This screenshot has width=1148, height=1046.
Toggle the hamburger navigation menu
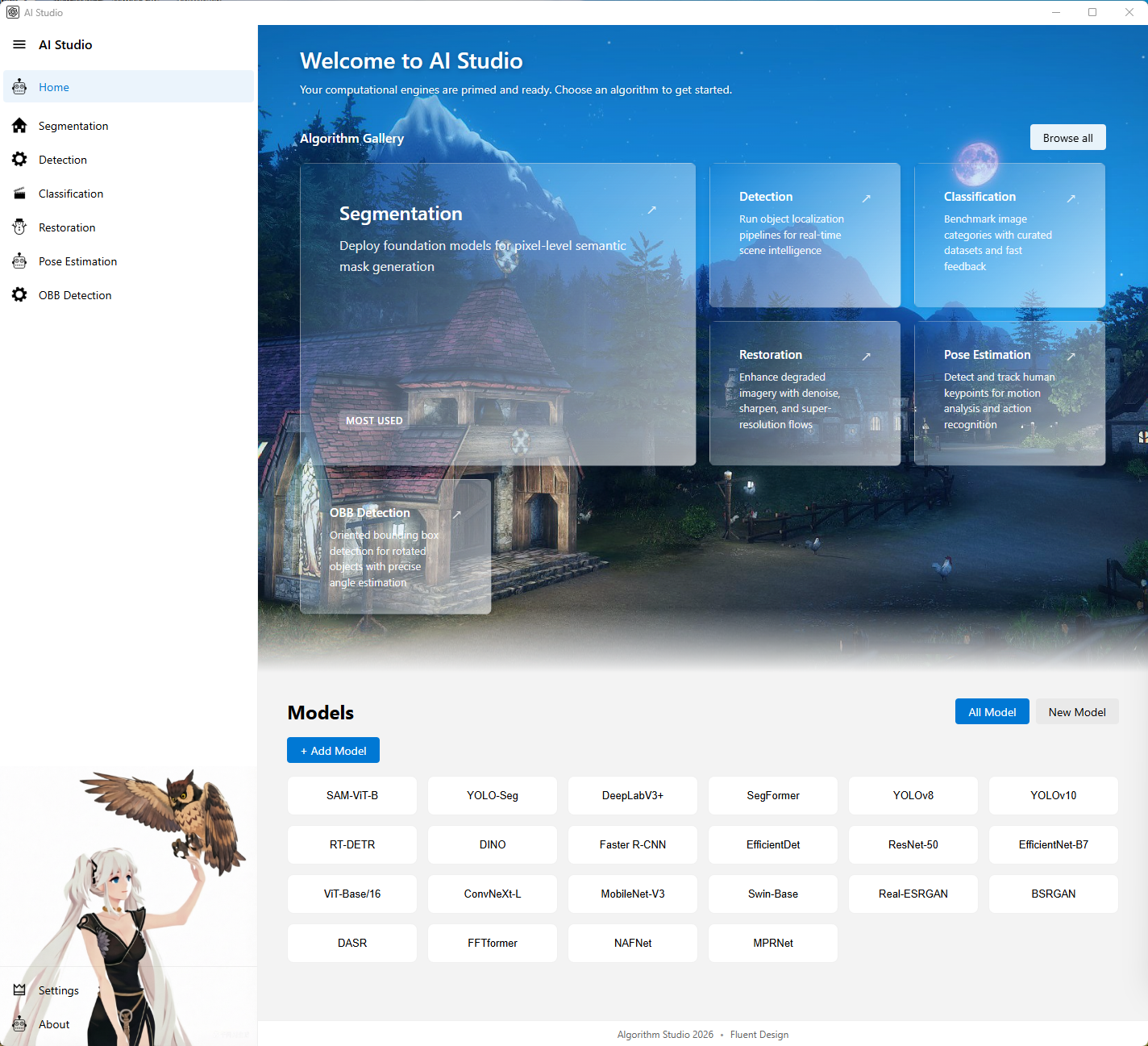point(19,45)
